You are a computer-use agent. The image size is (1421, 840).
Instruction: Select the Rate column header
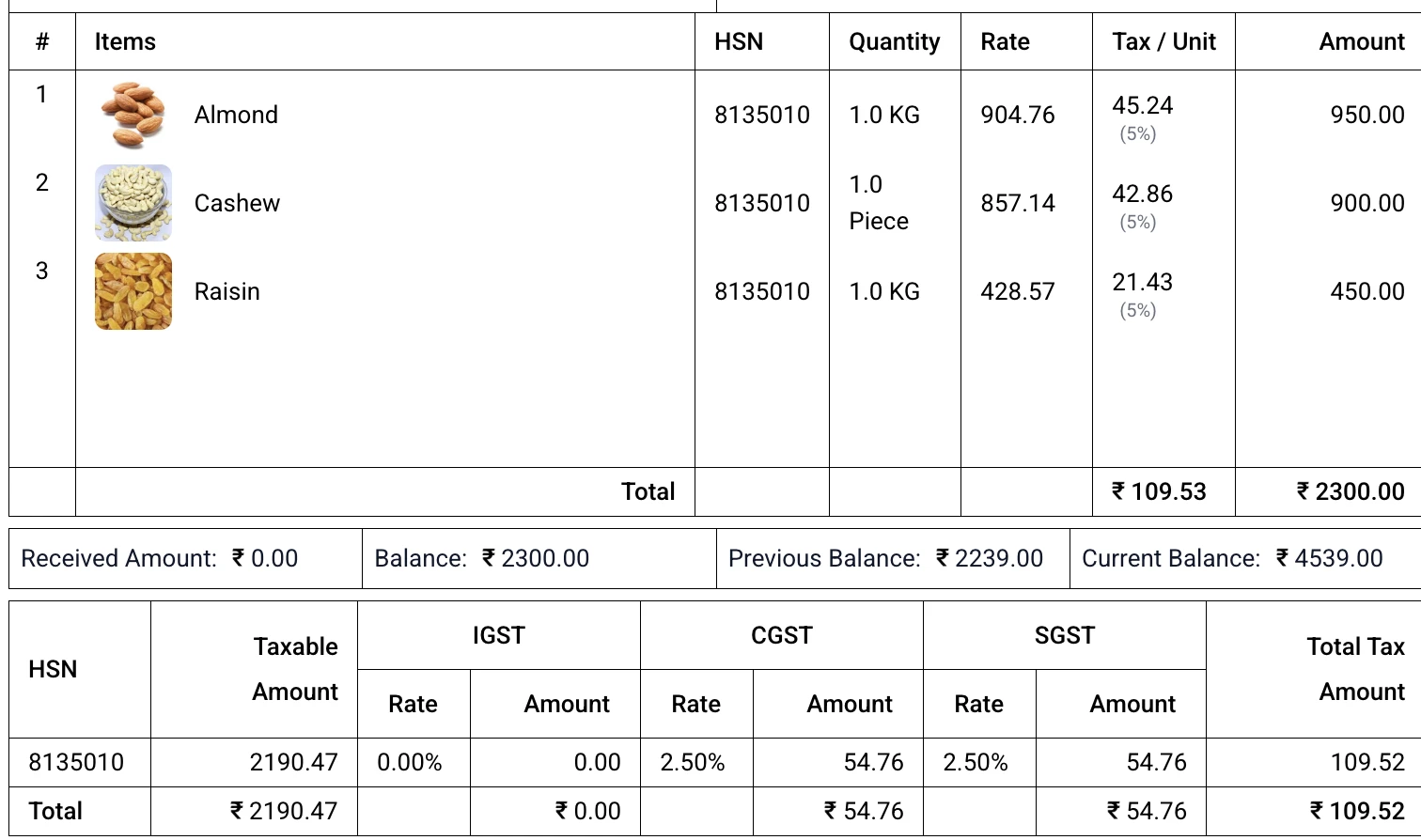point(1005,41)
